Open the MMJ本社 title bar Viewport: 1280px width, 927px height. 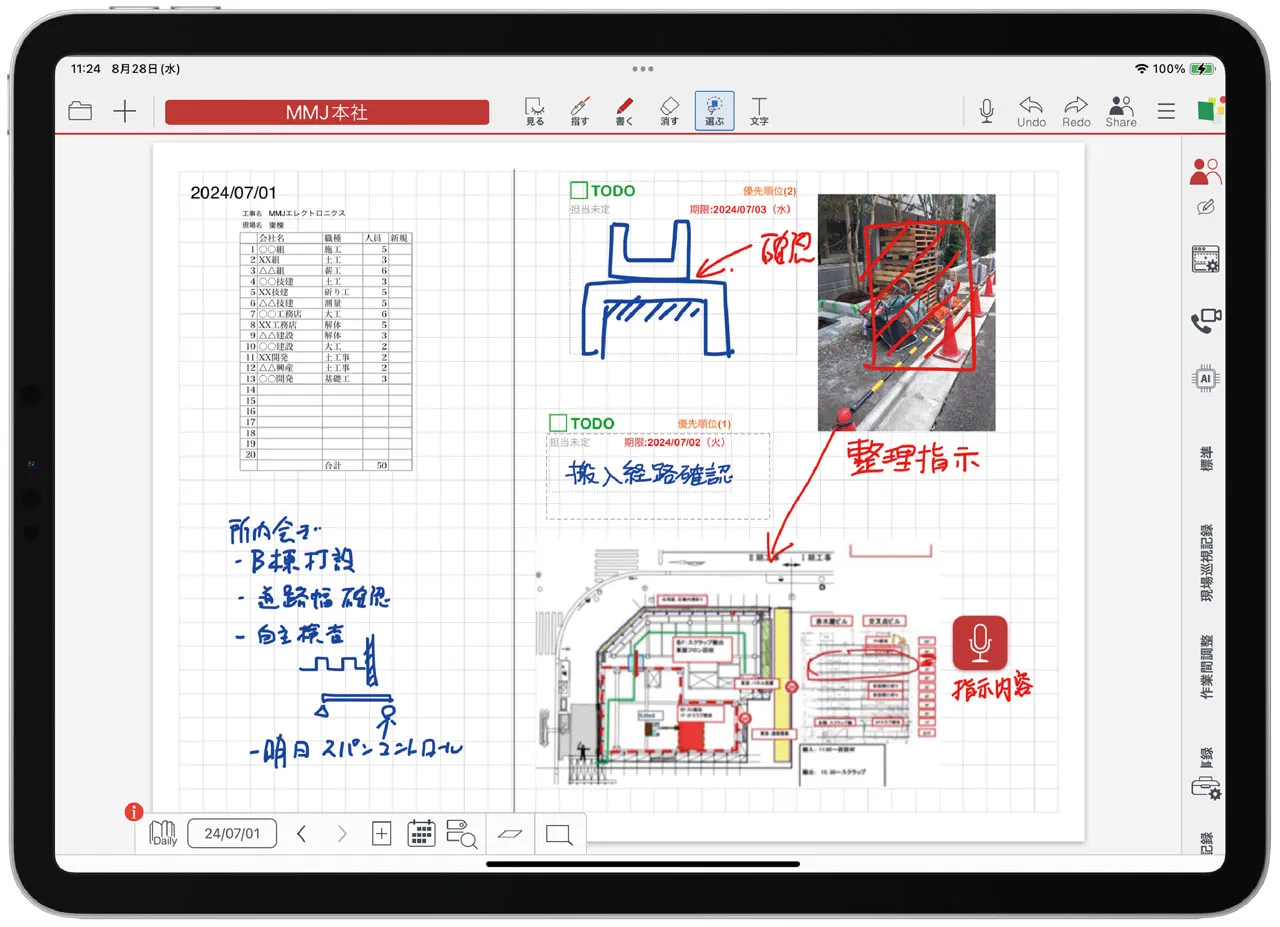327,112
